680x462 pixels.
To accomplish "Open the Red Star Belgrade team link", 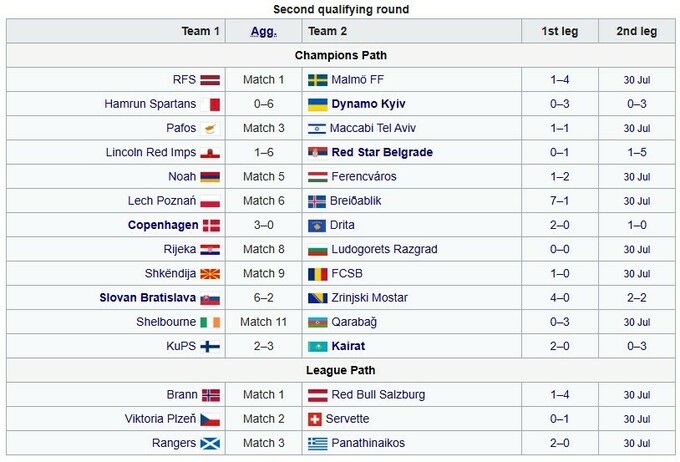I will click(381, 152).
